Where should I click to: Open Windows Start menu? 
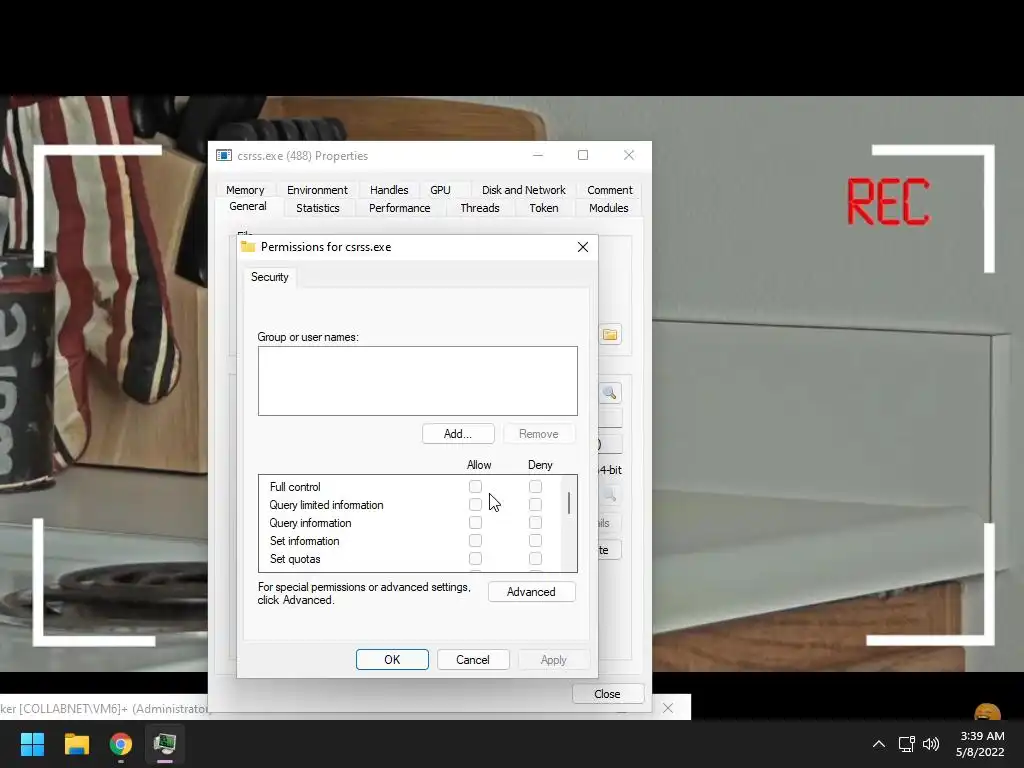pos(32,744)
